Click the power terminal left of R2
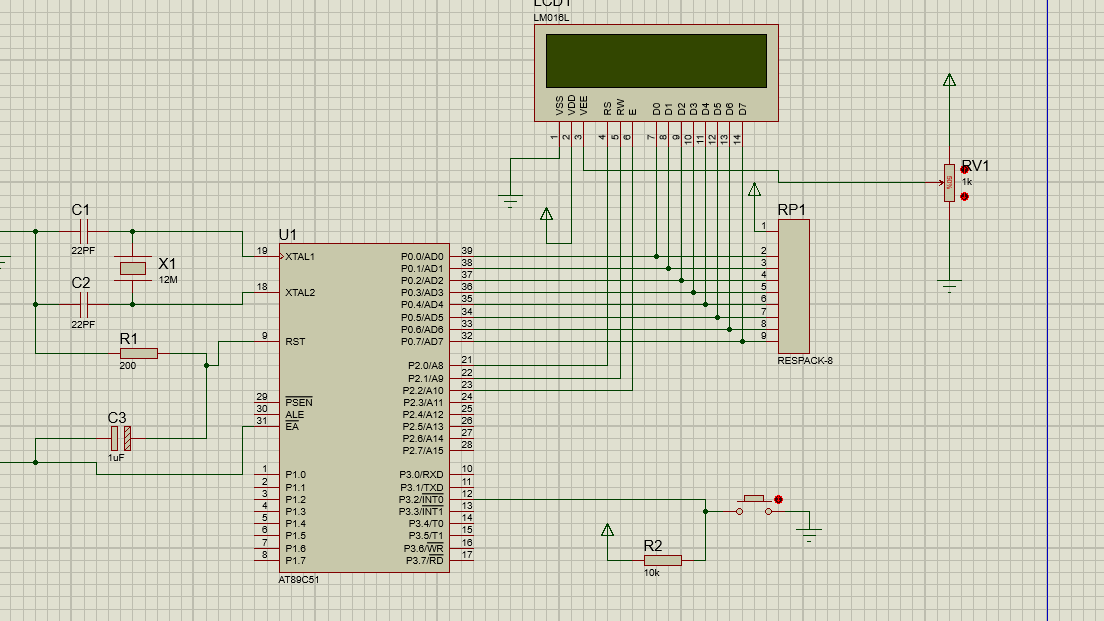Image resolution: width=1104 pixels, height=621 pixels. 606,529
